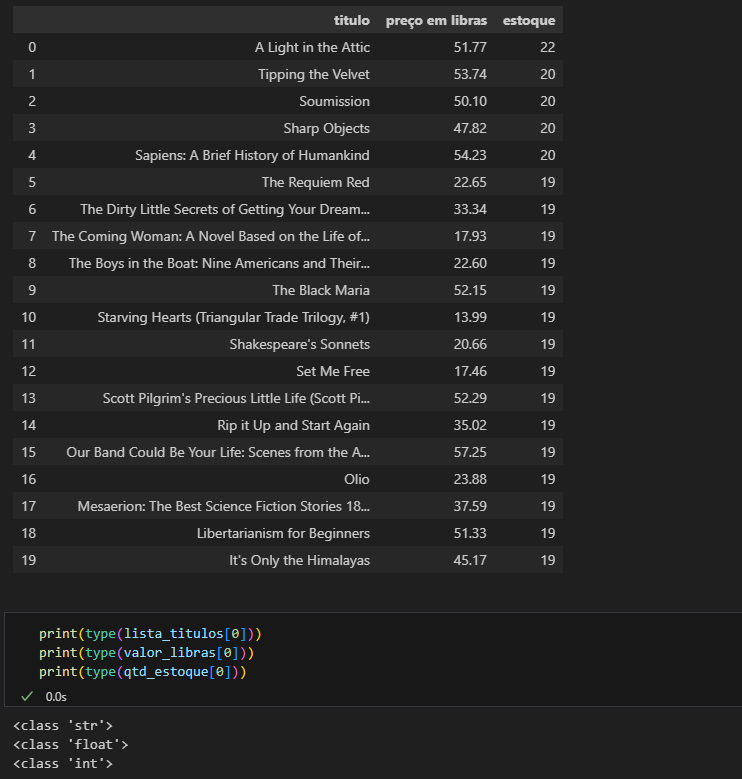Select output line <class 'int'>

pos(63,763)
